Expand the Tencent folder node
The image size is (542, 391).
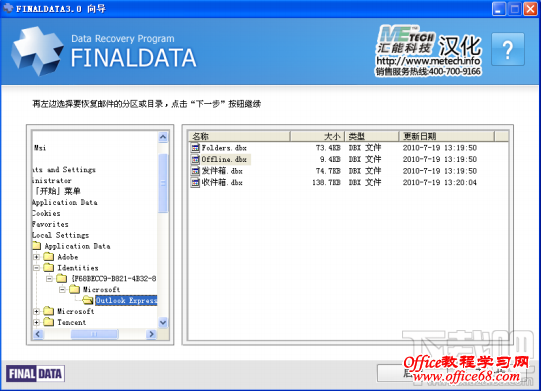tap(36, 322)
